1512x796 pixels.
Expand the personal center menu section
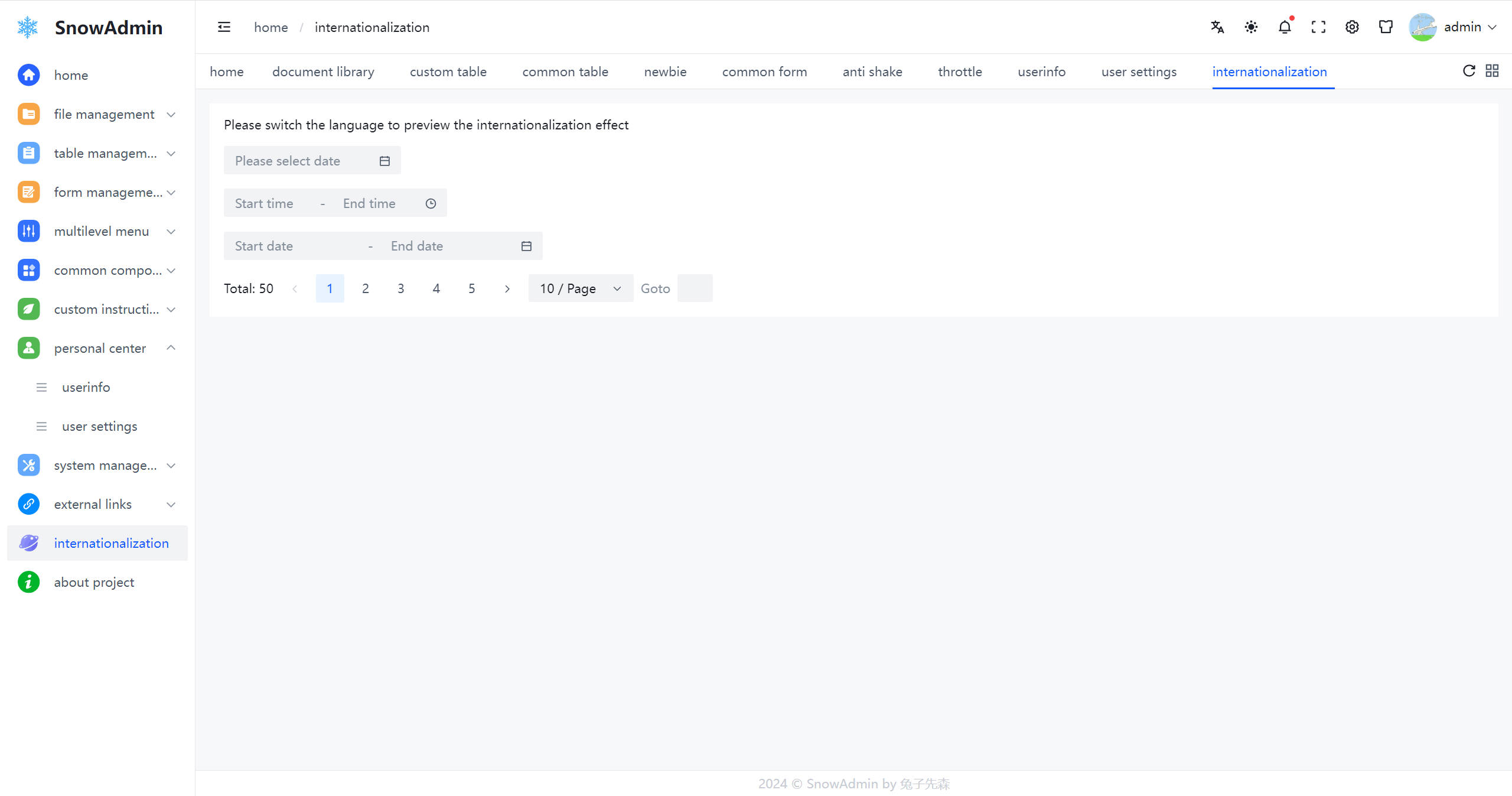point(100,348)
